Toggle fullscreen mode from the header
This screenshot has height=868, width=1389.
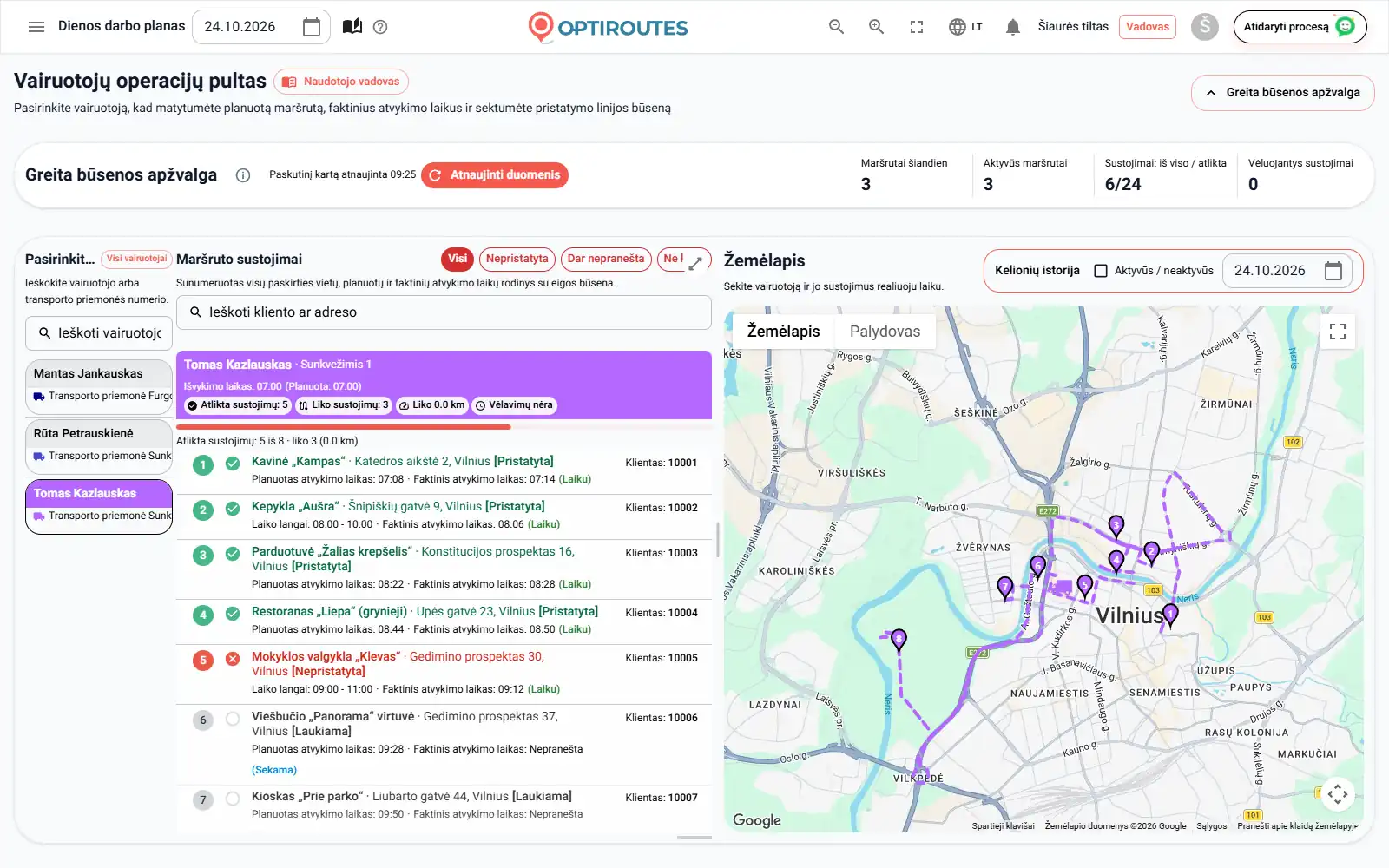917,27
